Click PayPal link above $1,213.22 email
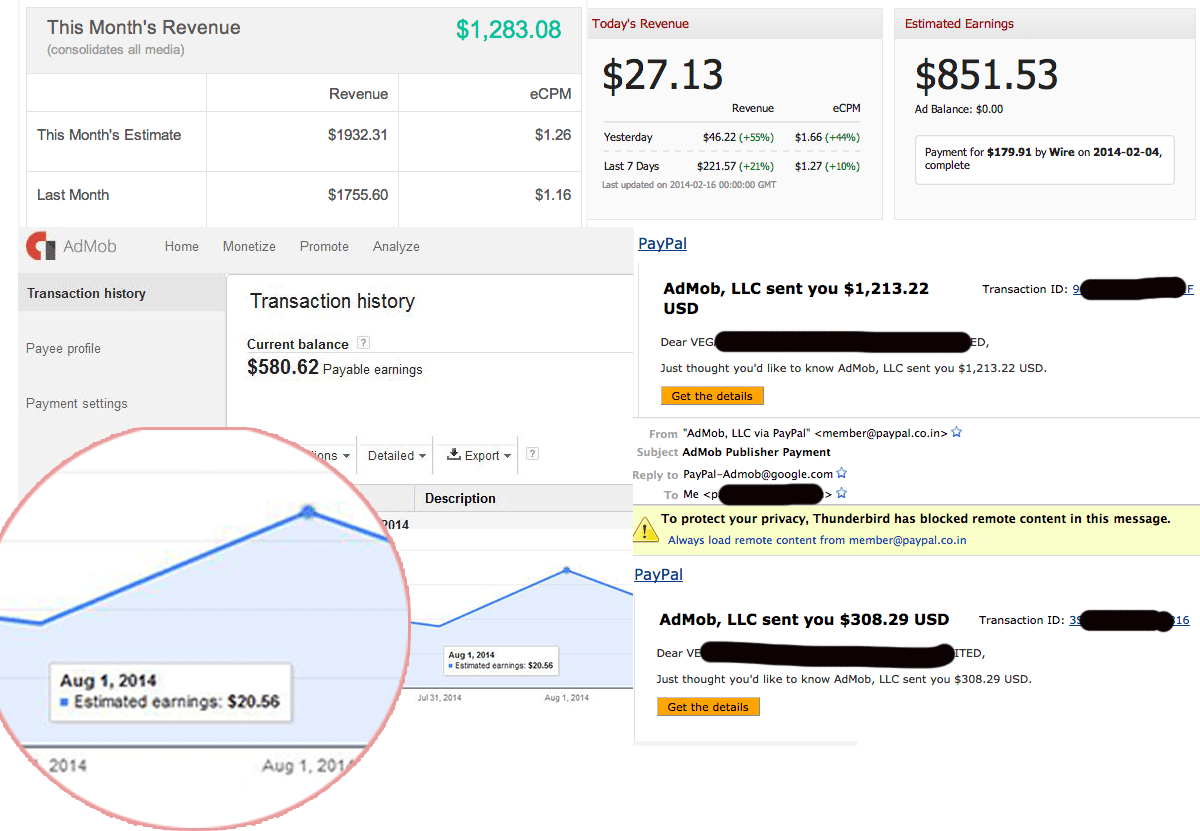This screenshot has height=831, width=1200. pyautogui.click(x=662, y=243)
